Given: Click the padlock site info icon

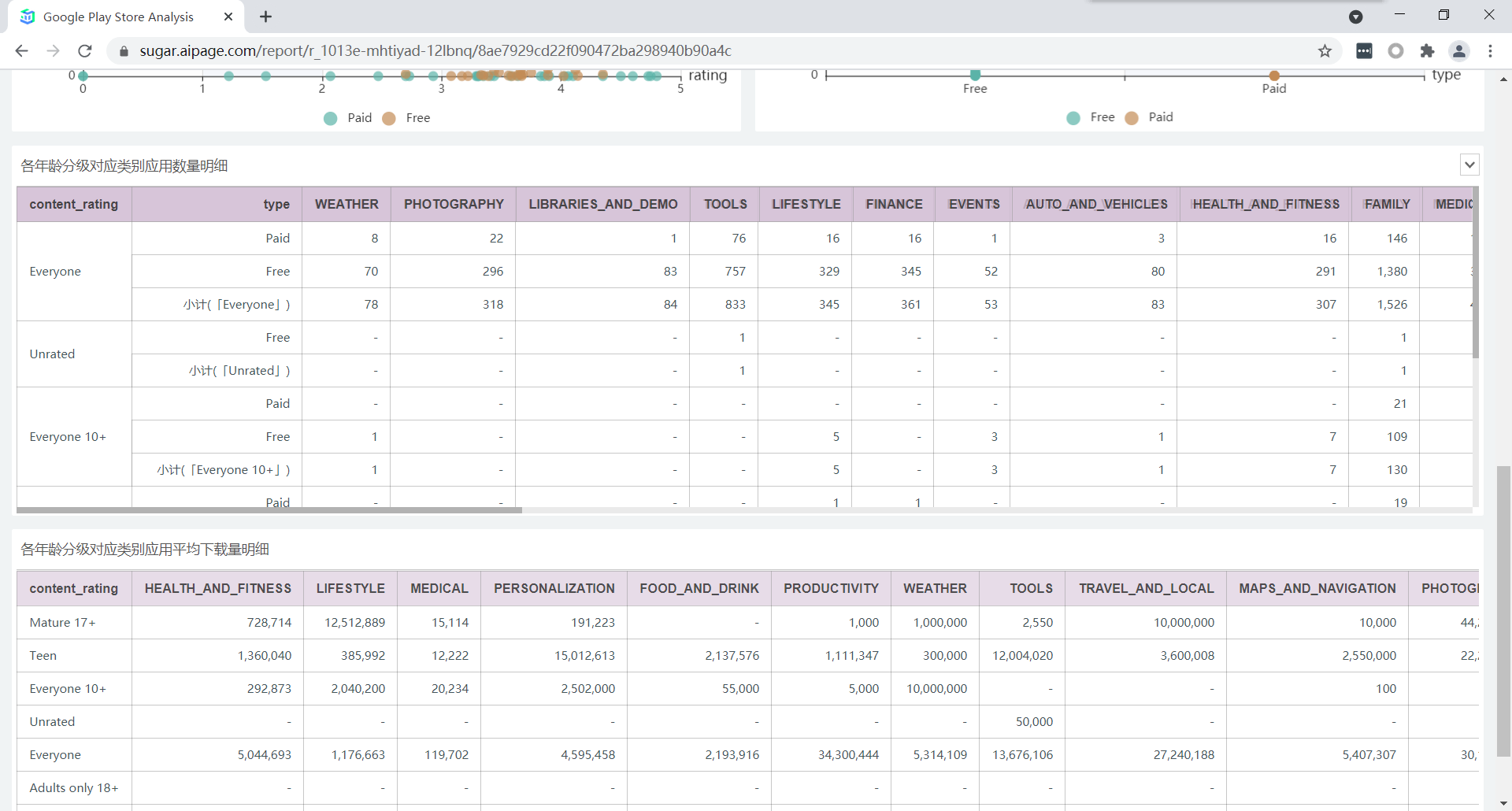Looking at the screenshot, I should coord(124,51).
